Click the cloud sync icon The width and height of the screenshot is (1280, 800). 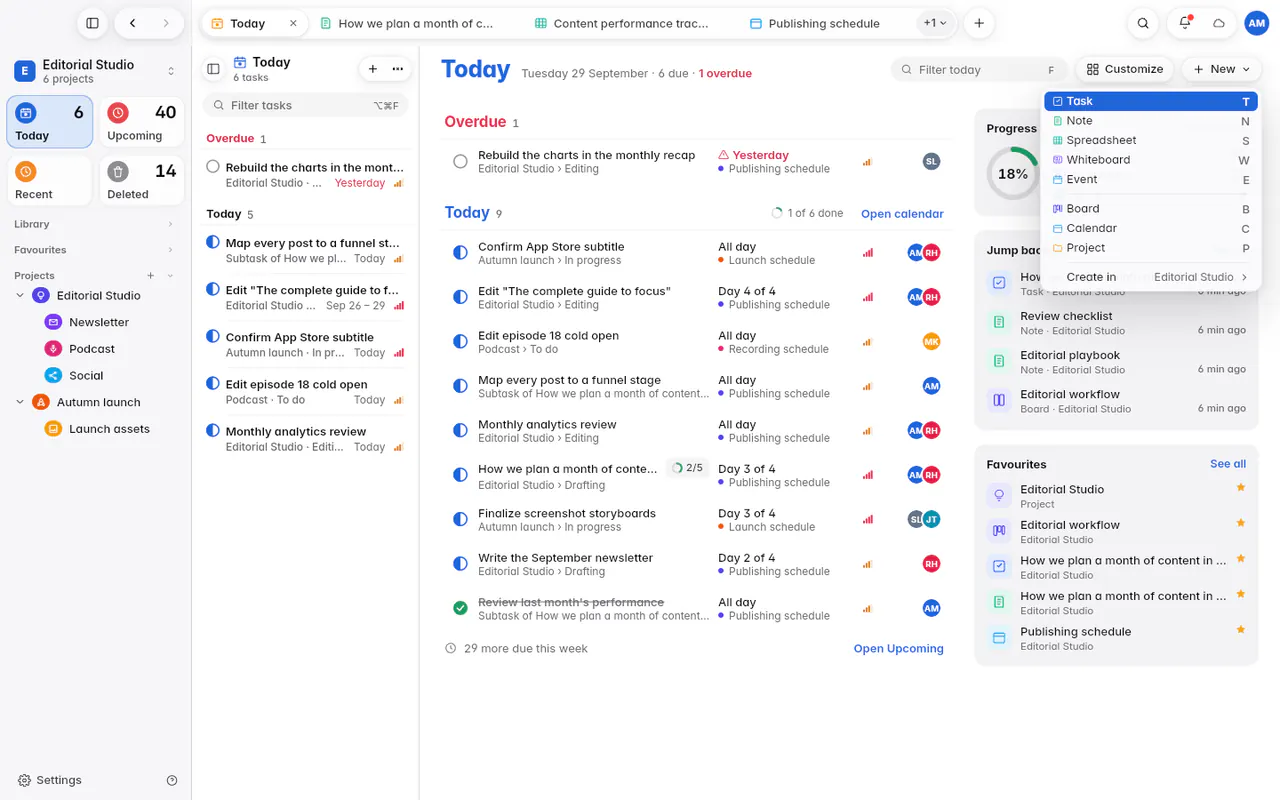pyautogui.click(x=1218, y=23)
